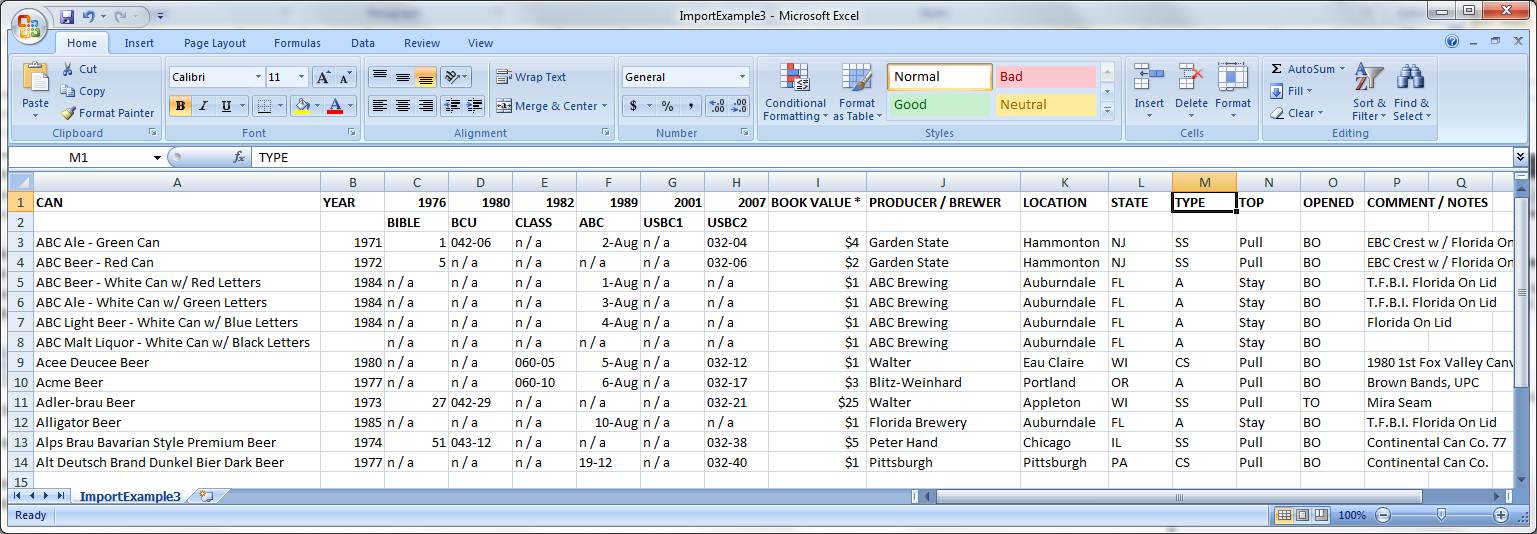1537x534 pixels.
Task: Increase font size with Grow Font
Action: [324, 77]
